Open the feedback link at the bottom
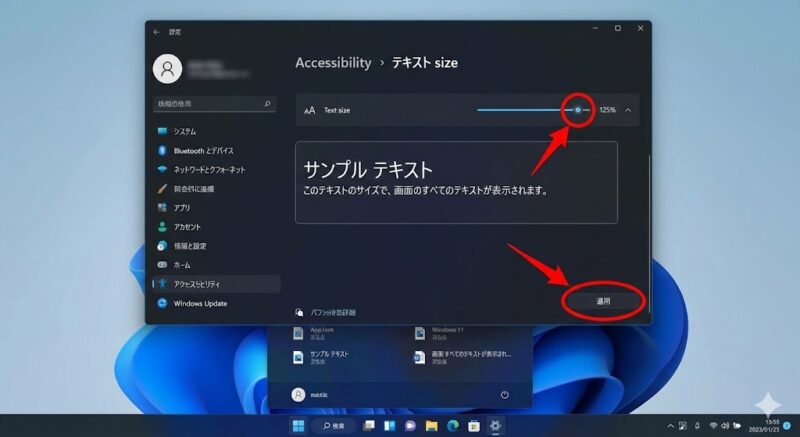Screen dimensions: 800x437 click(326, 313)
